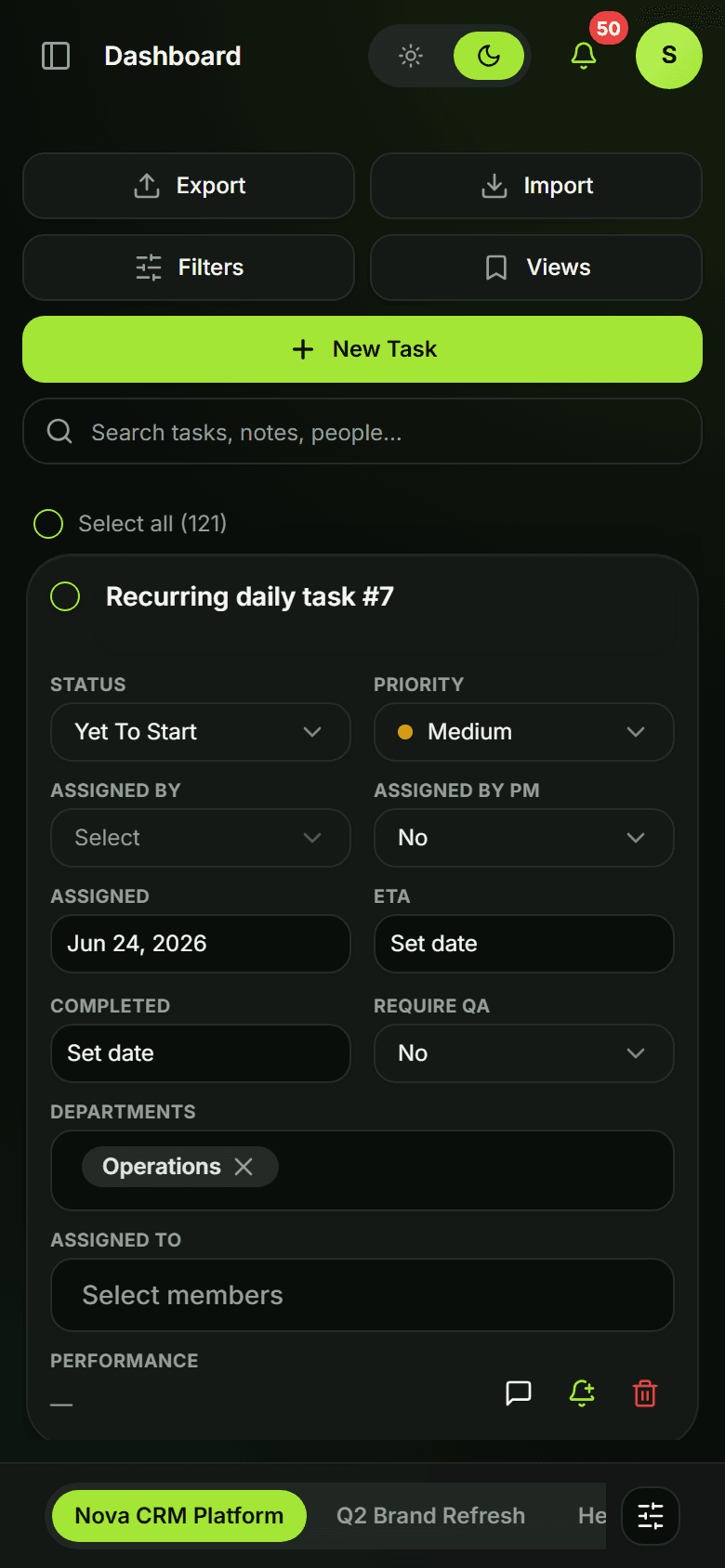Toggle the sidebar panel icon
This screenshot has height=1568, width=725.
[56, 56]
